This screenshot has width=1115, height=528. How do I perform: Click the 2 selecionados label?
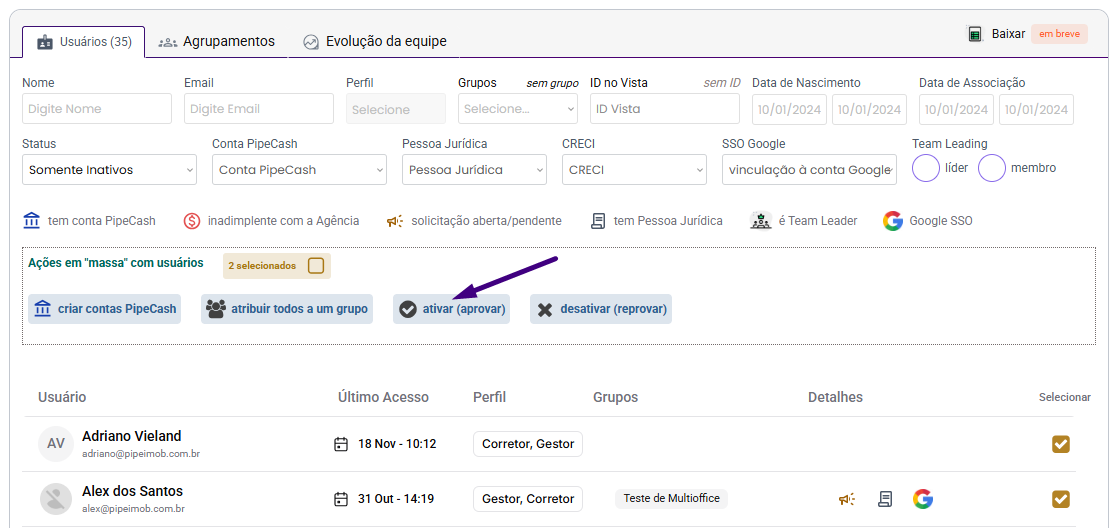pyautogui.click(x=262, y=266)
